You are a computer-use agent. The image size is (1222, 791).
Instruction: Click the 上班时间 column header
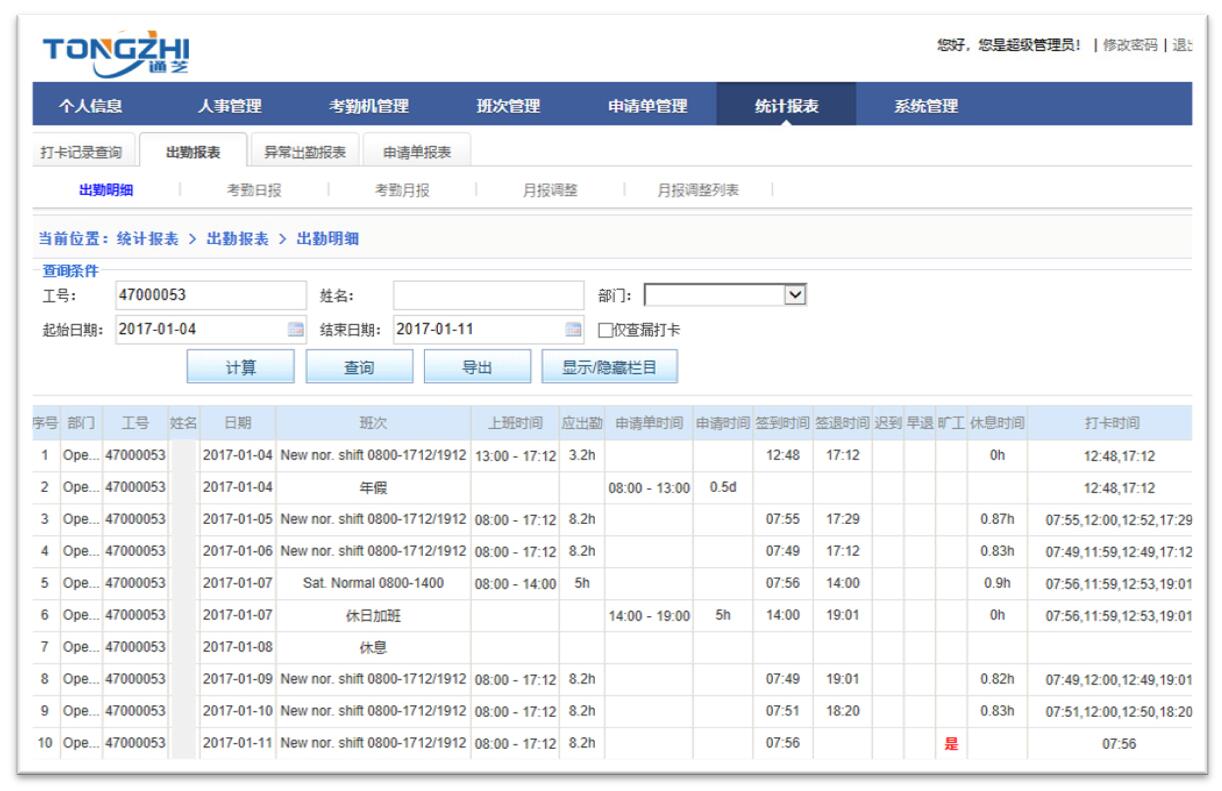[x=515, y=423]
